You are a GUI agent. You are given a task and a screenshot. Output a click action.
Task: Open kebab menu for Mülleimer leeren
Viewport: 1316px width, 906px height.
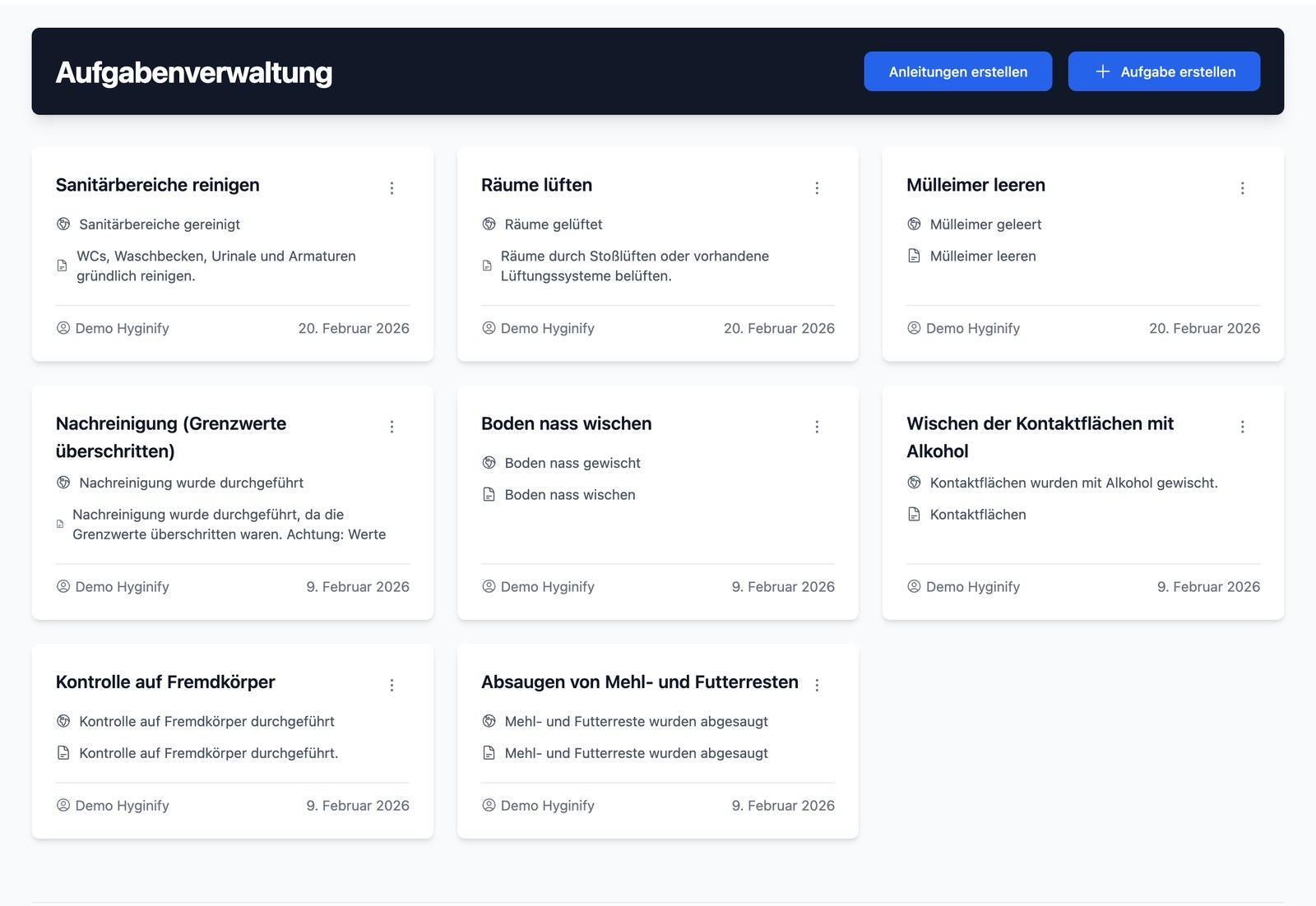1242,188
